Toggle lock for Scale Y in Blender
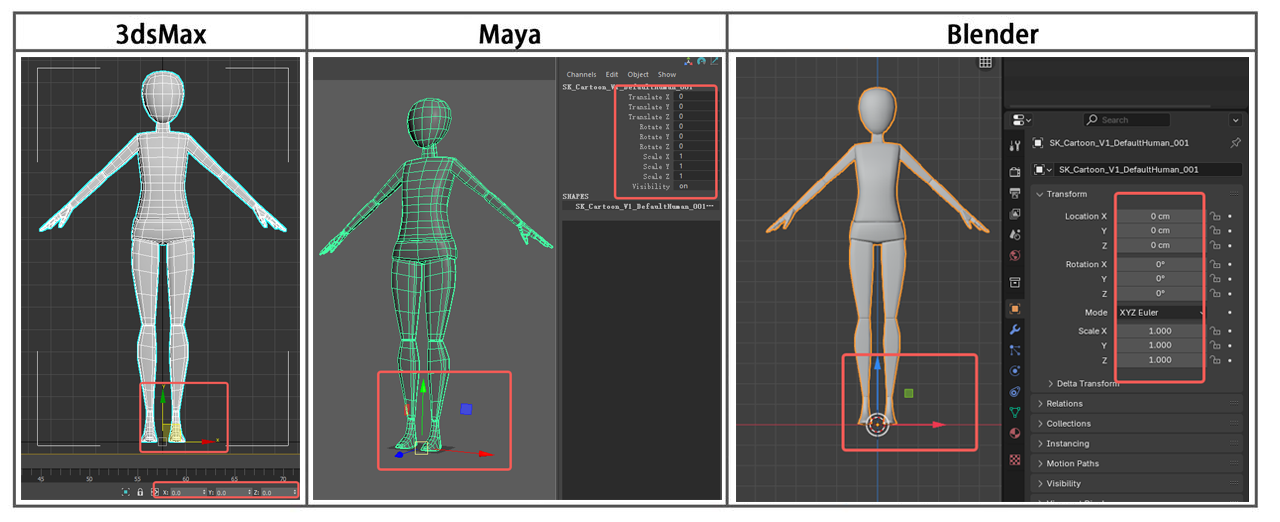Screen dimensions: 1280x522 1215,345
